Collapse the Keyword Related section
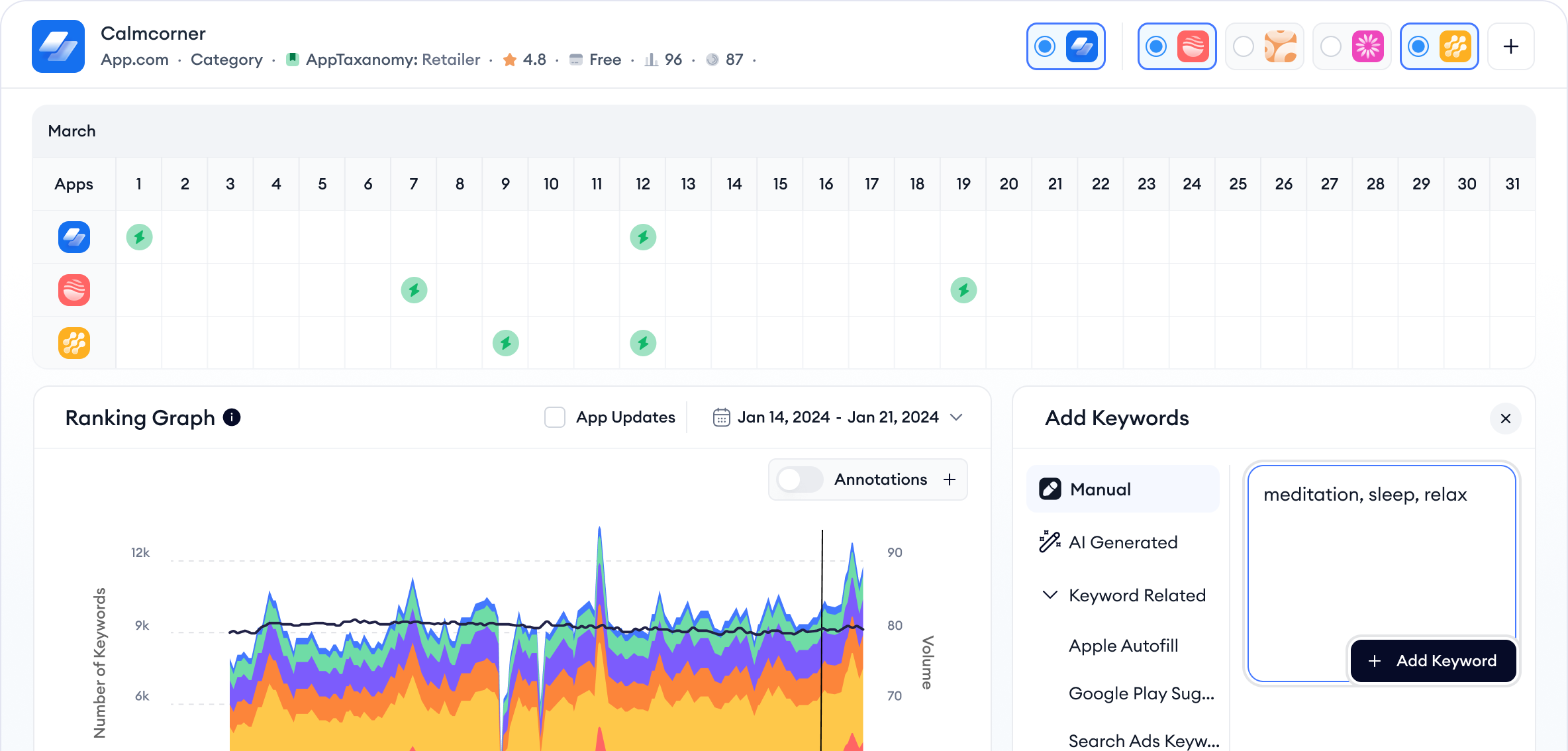 pos(1050,595)
